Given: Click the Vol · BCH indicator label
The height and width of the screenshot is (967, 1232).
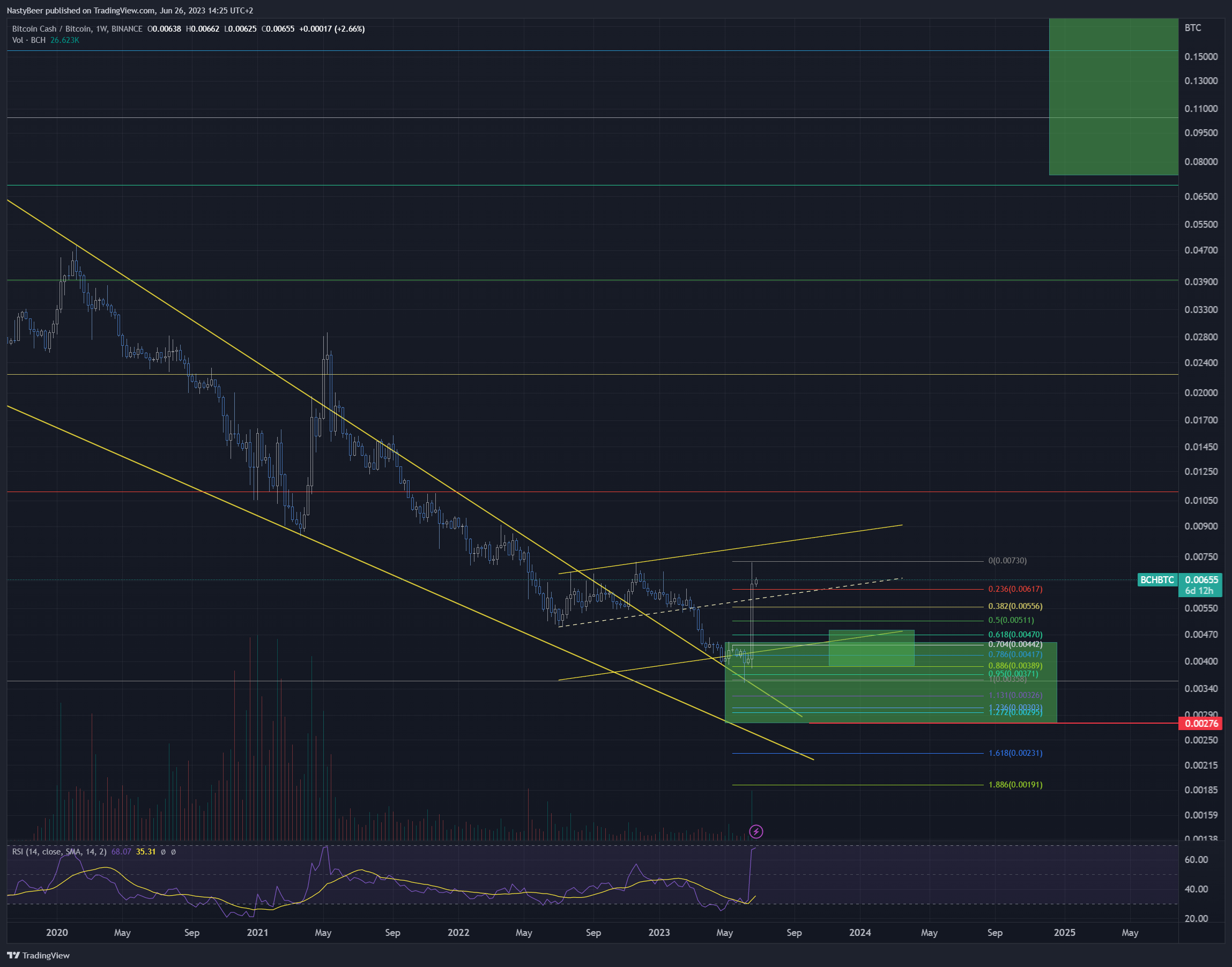Looking at the screenshot, I should click(29, 40).
